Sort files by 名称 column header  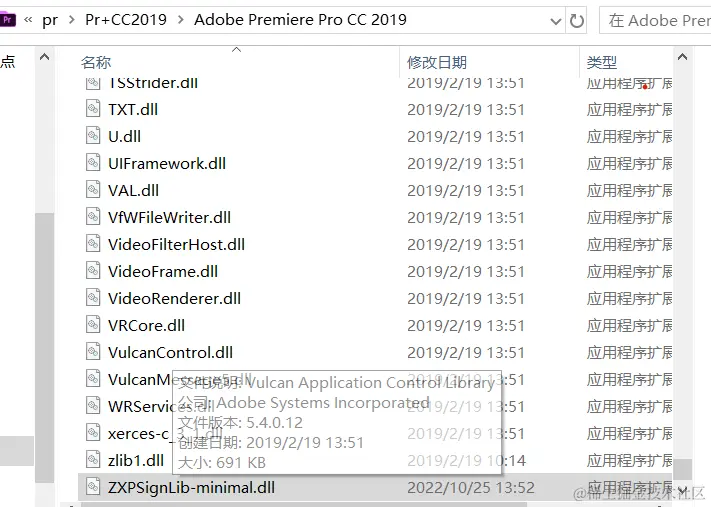coord(96,62)
